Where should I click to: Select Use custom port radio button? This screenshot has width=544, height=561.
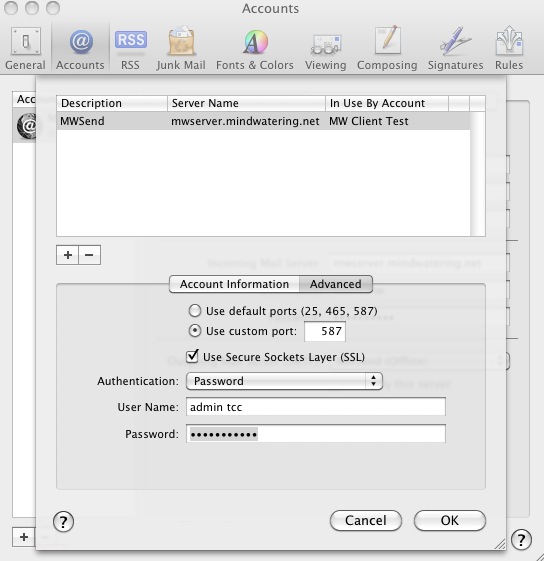[x=195, y=331]
